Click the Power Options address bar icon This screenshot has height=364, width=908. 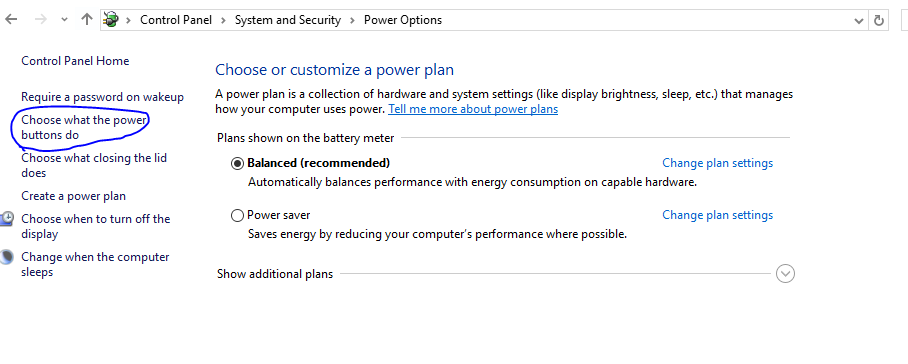click(x=111, y=20)
